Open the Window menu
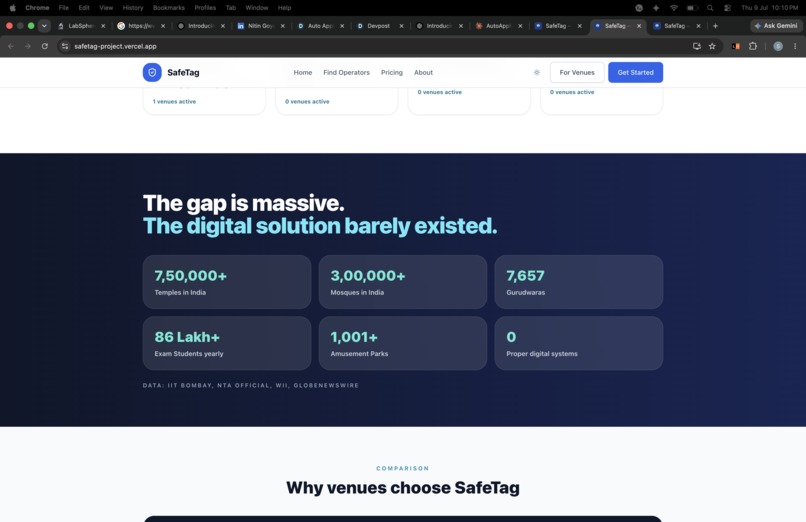This screenshot has height=522, width=806. point(257,8)
